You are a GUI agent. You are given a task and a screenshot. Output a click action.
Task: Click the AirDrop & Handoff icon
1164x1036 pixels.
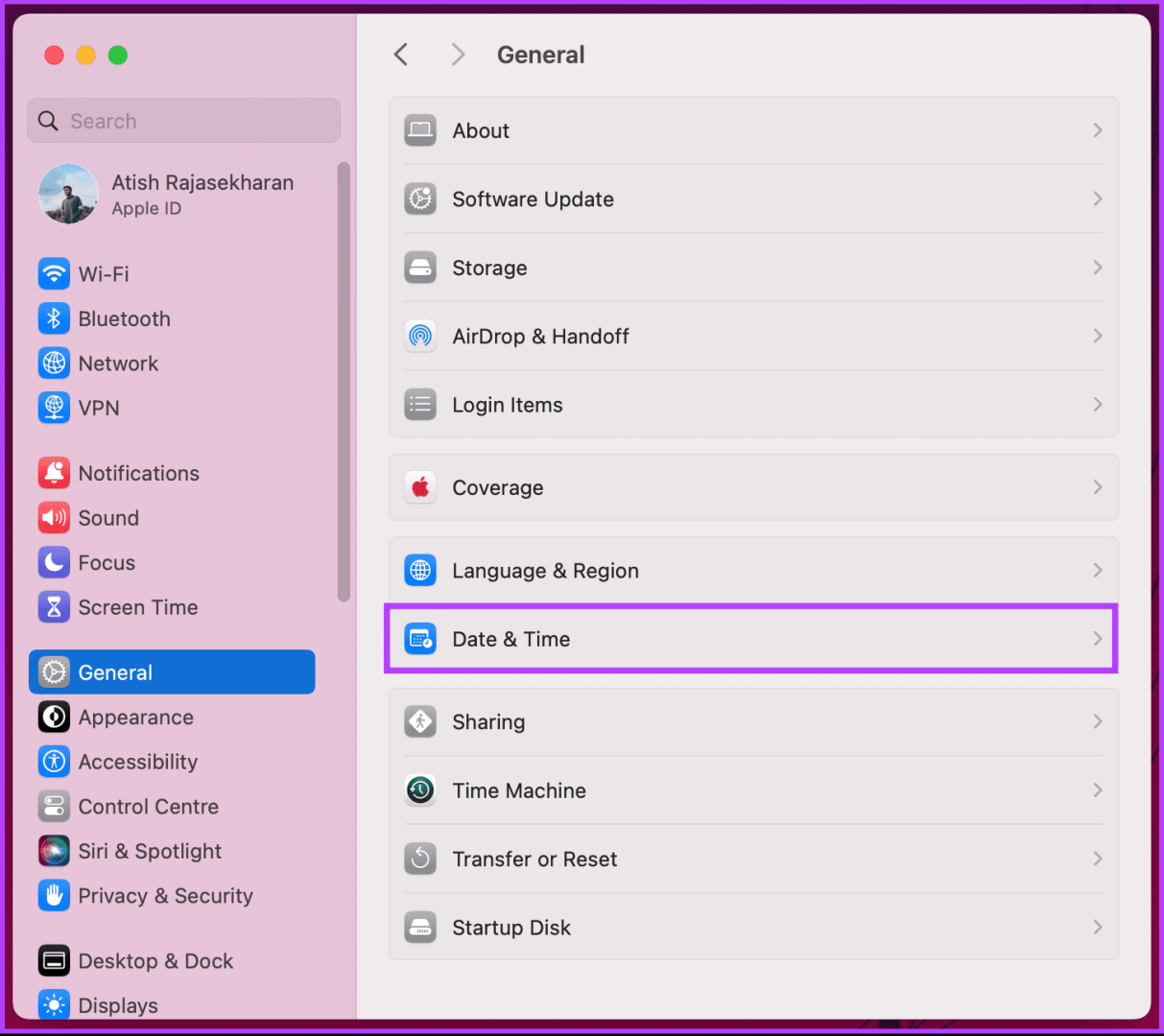pos(420,337)
